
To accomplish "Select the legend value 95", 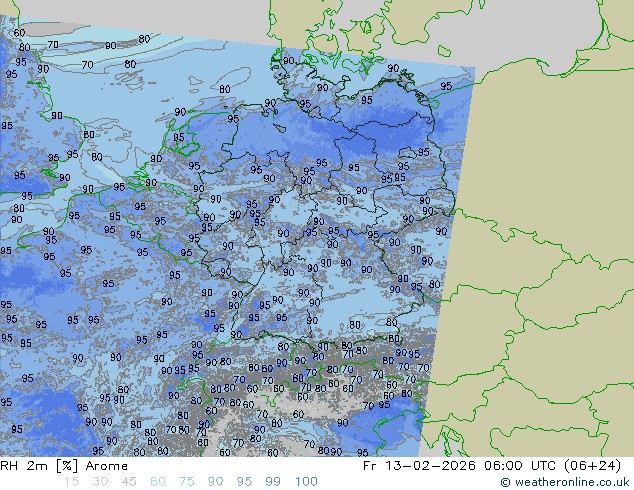I will coord(244,482).
